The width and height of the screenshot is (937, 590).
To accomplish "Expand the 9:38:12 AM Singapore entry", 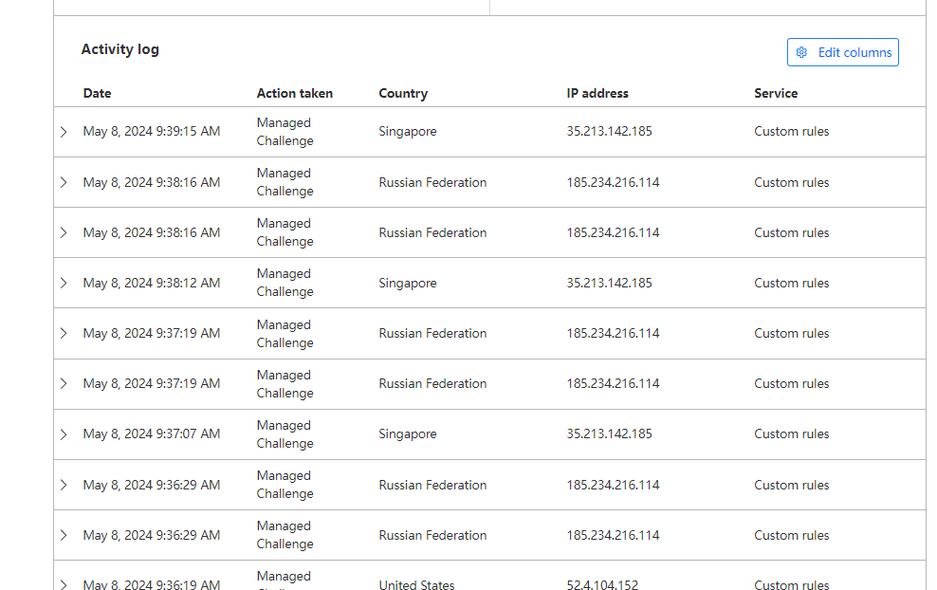I will 64,283.
